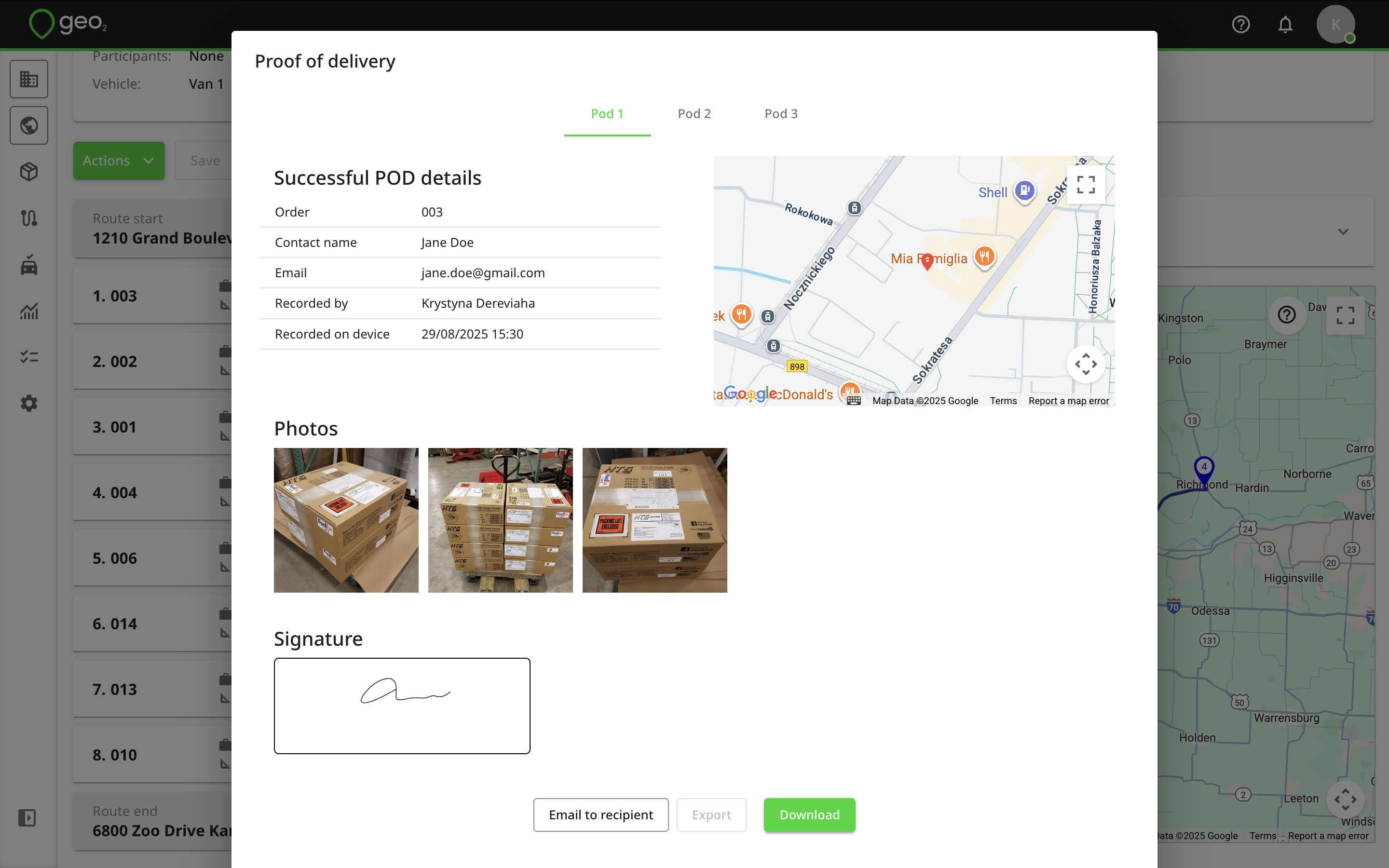Click the Export button
The image size is (1389, 868).
coord(711,814)
